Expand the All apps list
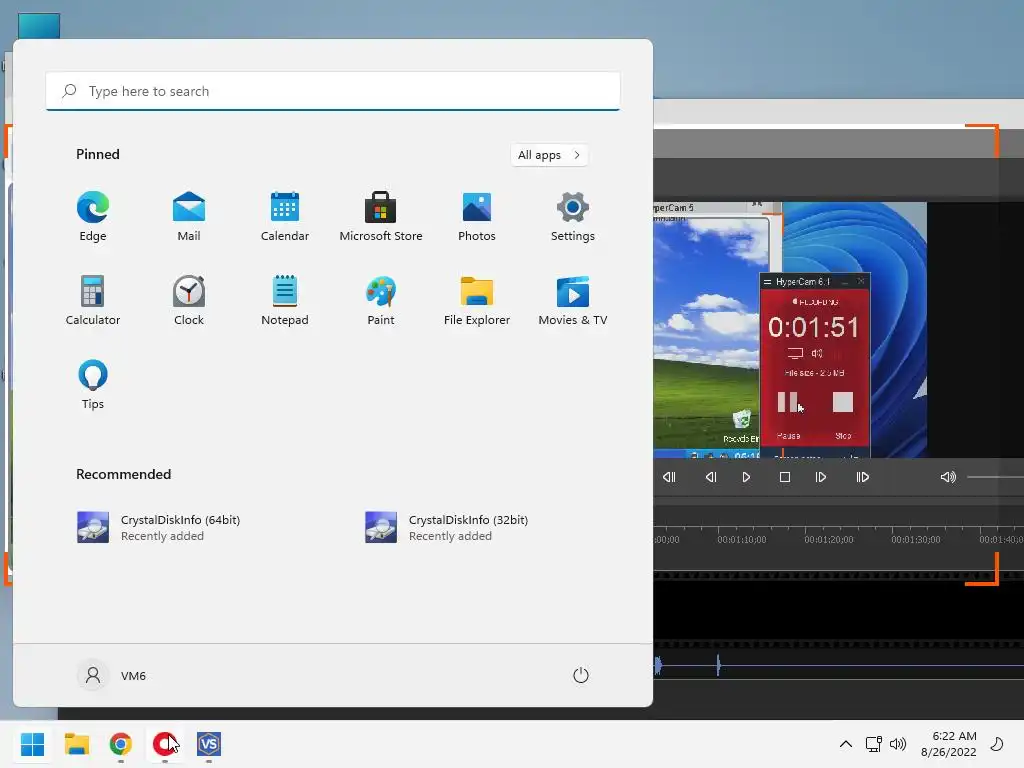 click(549, 155)
